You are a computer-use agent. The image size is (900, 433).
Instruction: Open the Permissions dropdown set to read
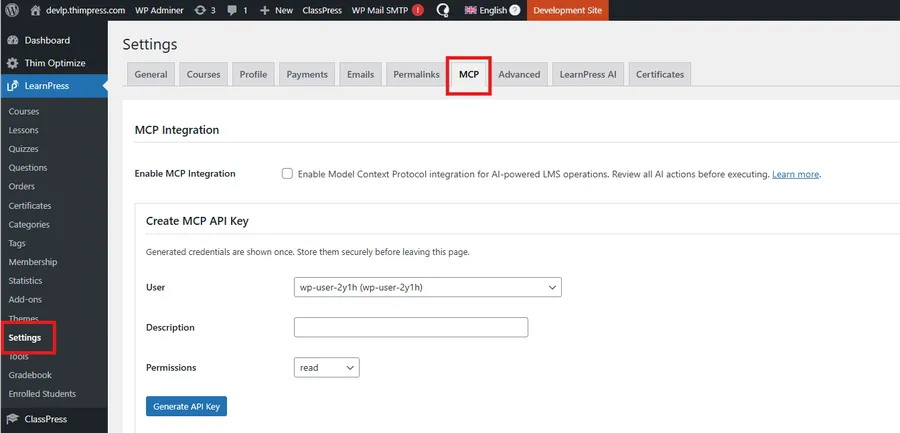point(327,368)
